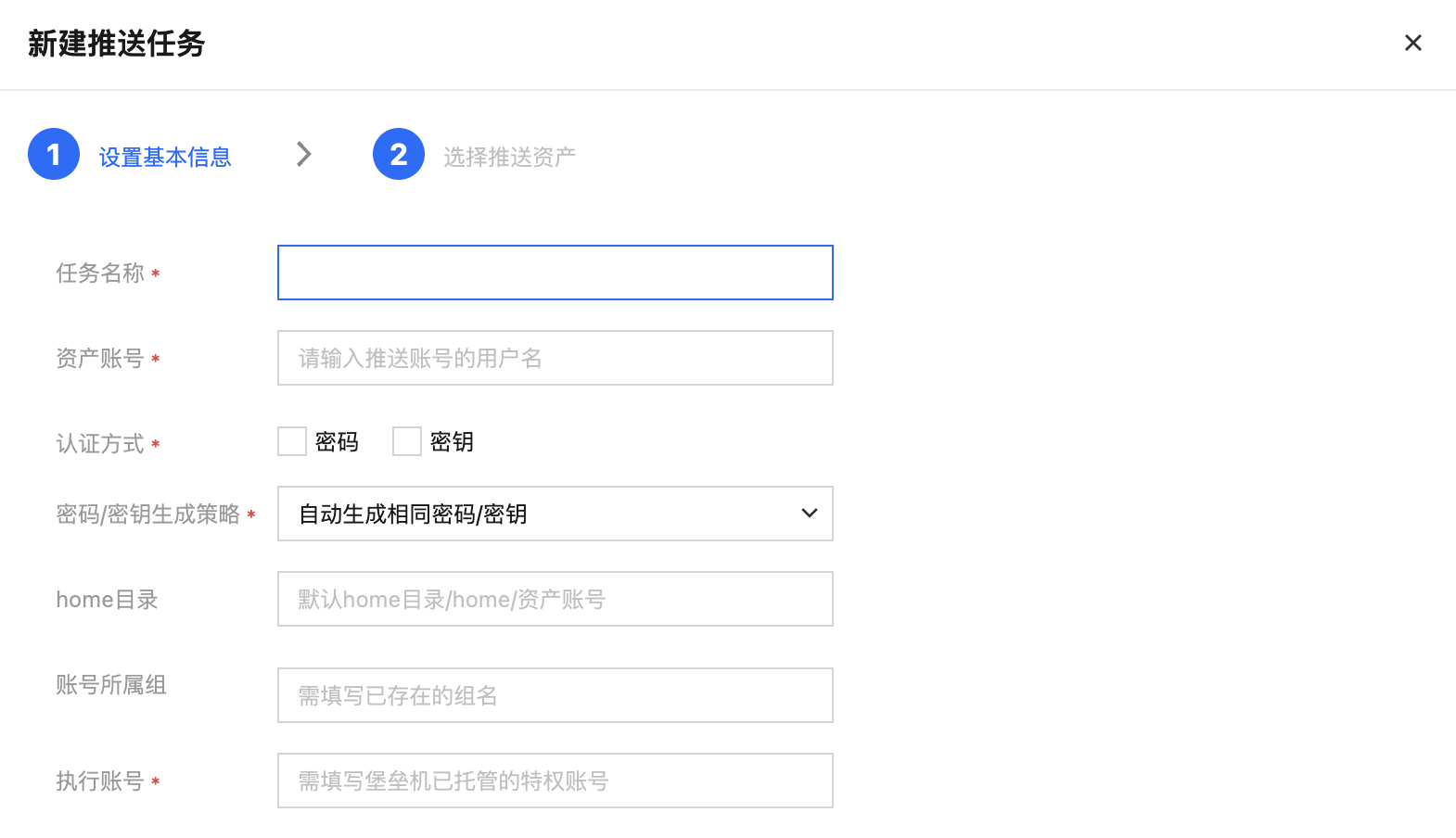Image resolution: width=1456 pixels, height=838 pixels.
Task: Switch to the 选择推送资产 step label
Action: [x=509, y=158]
